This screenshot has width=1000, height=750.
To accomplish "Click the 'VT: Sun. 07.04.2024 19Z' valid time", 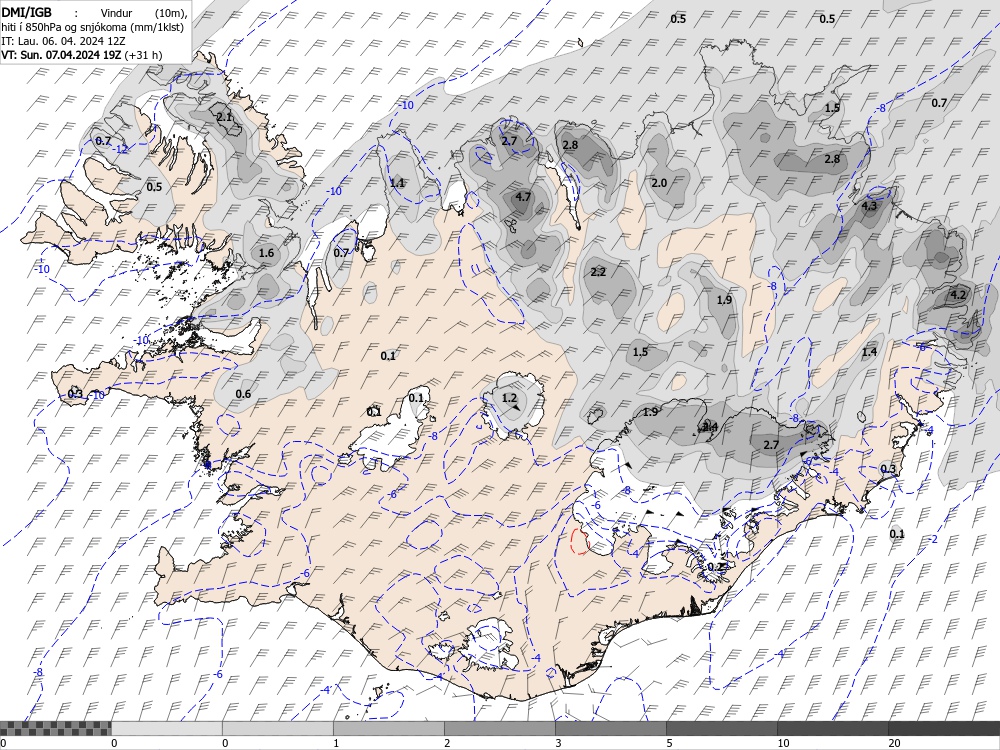I will [x=61, y=55].
